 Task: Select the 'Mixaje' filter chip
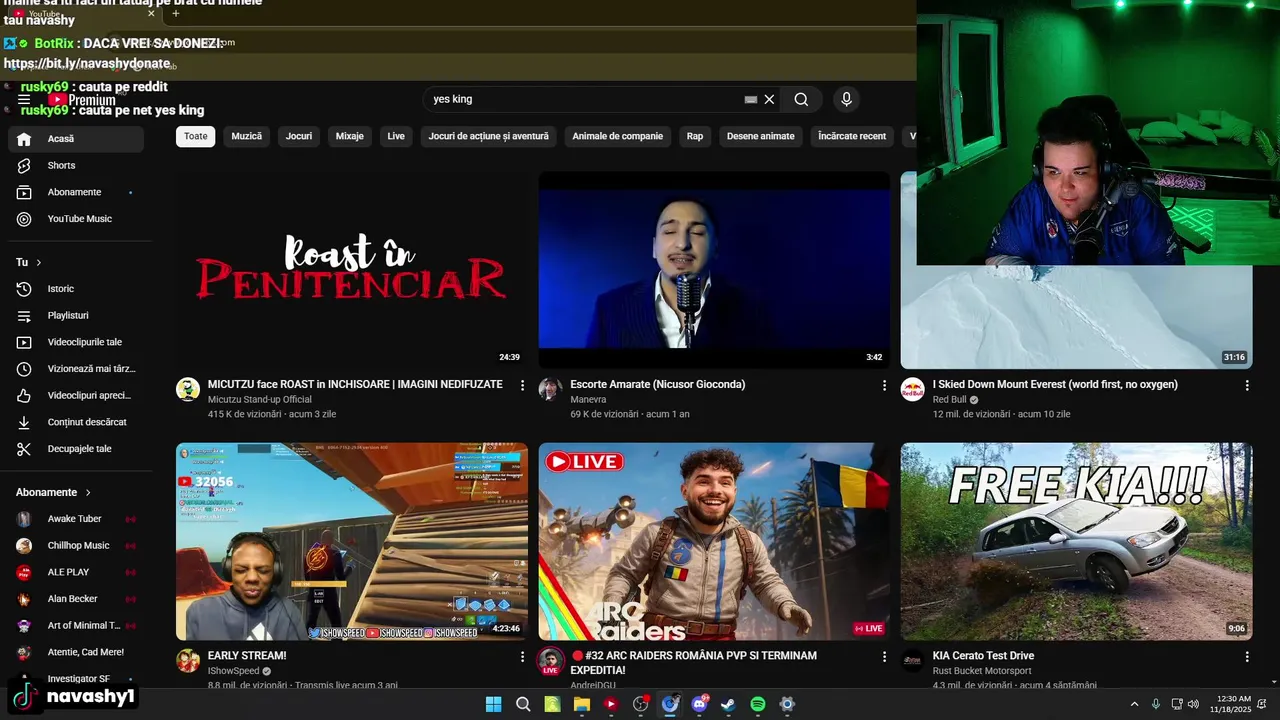pyautogui.click(x=350, y=136)
